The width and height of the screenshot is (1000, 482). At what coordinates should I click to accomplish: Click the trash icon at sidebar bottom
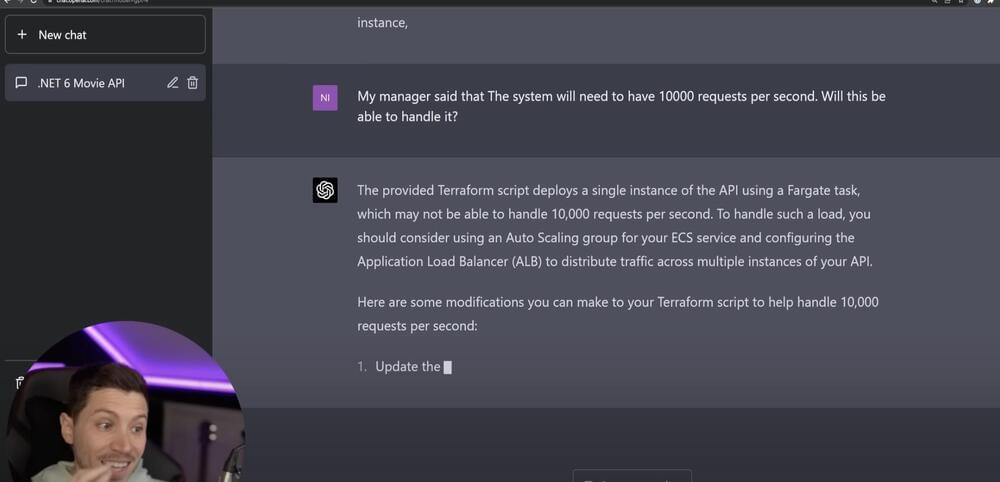pos(17,382)
